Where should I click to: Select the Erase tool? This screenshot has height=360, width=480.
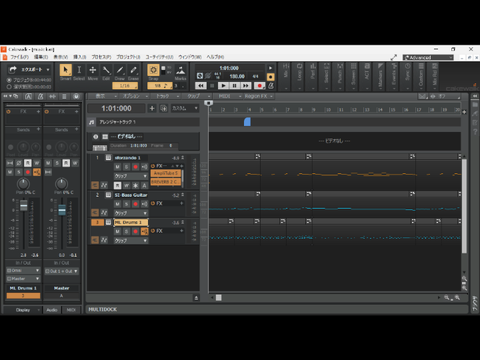(x=133, y=70)
